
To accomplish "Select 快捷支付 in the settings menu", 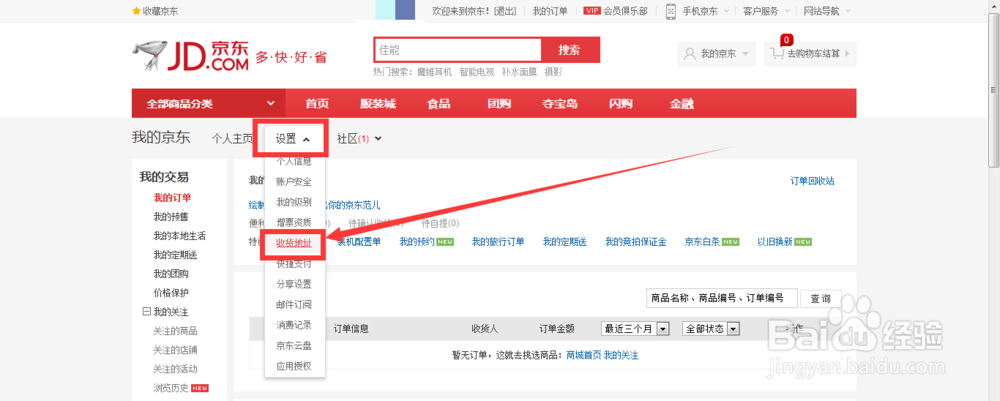I will [293, 263].
